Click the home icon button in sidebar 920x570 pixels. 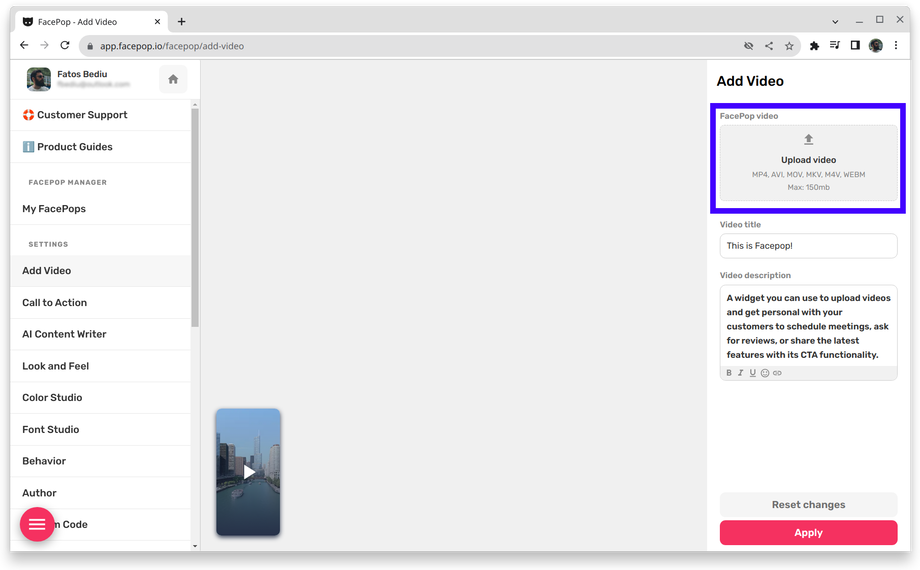tap(173, 79)
